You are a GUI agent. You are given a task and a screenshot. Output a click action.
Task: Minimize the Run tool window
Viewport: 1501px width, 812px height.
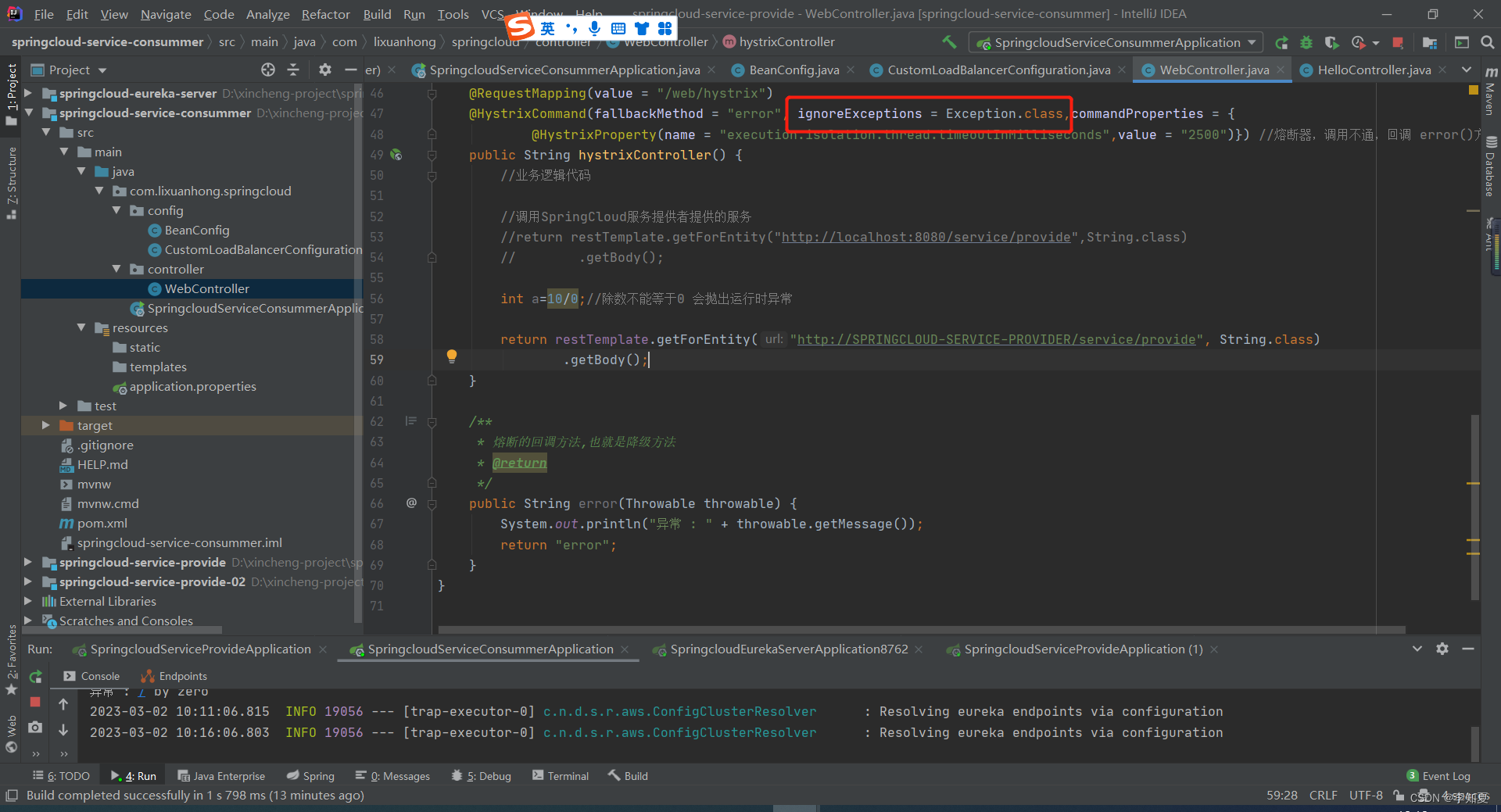click(x=1468, y=649)
